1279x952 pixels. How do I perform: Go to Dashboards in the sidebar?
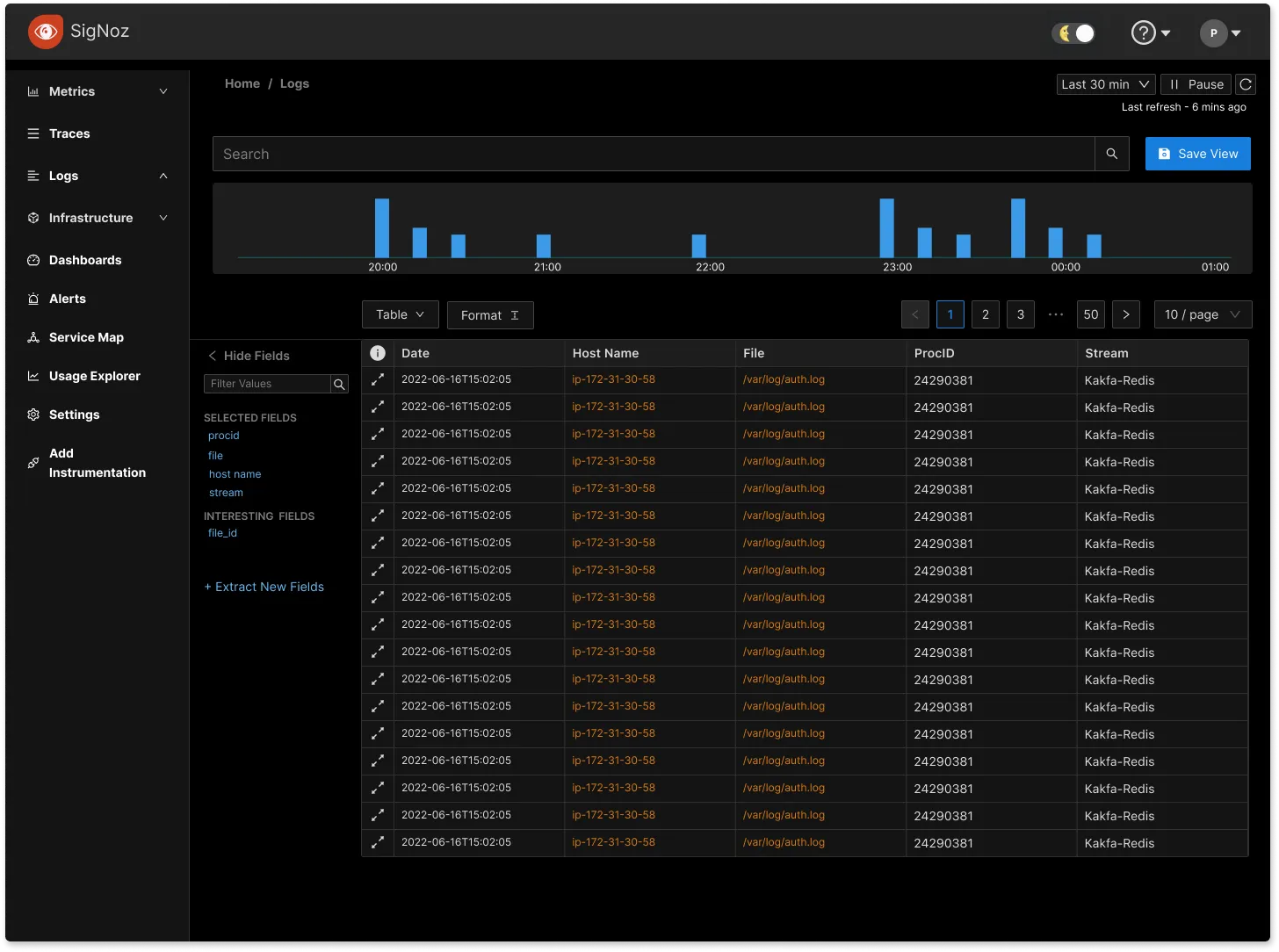tap(85, 260)
